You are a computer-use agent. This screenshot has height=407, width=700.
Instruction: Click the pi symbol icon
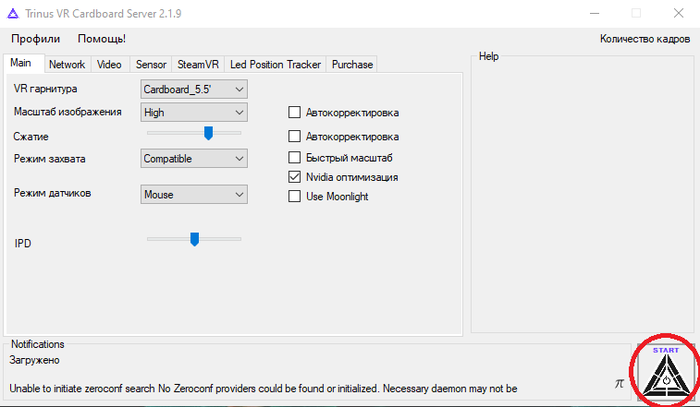[619, 383]
